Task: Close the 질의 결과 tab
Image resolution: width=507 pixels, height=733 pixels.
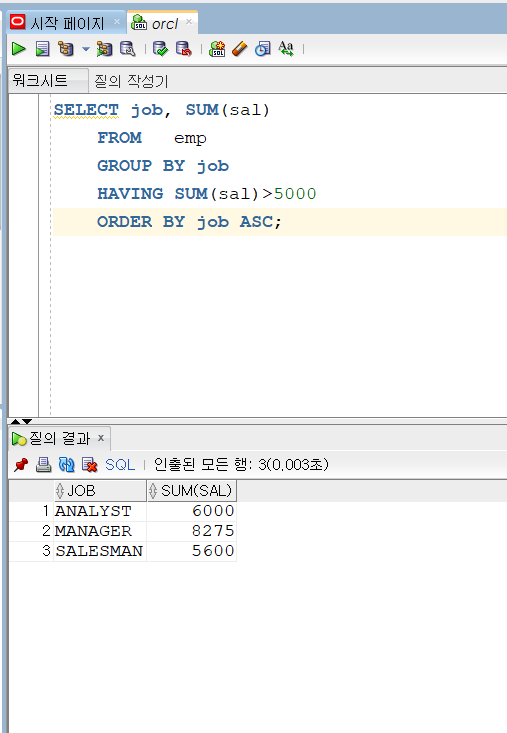Action: (100, 438)
